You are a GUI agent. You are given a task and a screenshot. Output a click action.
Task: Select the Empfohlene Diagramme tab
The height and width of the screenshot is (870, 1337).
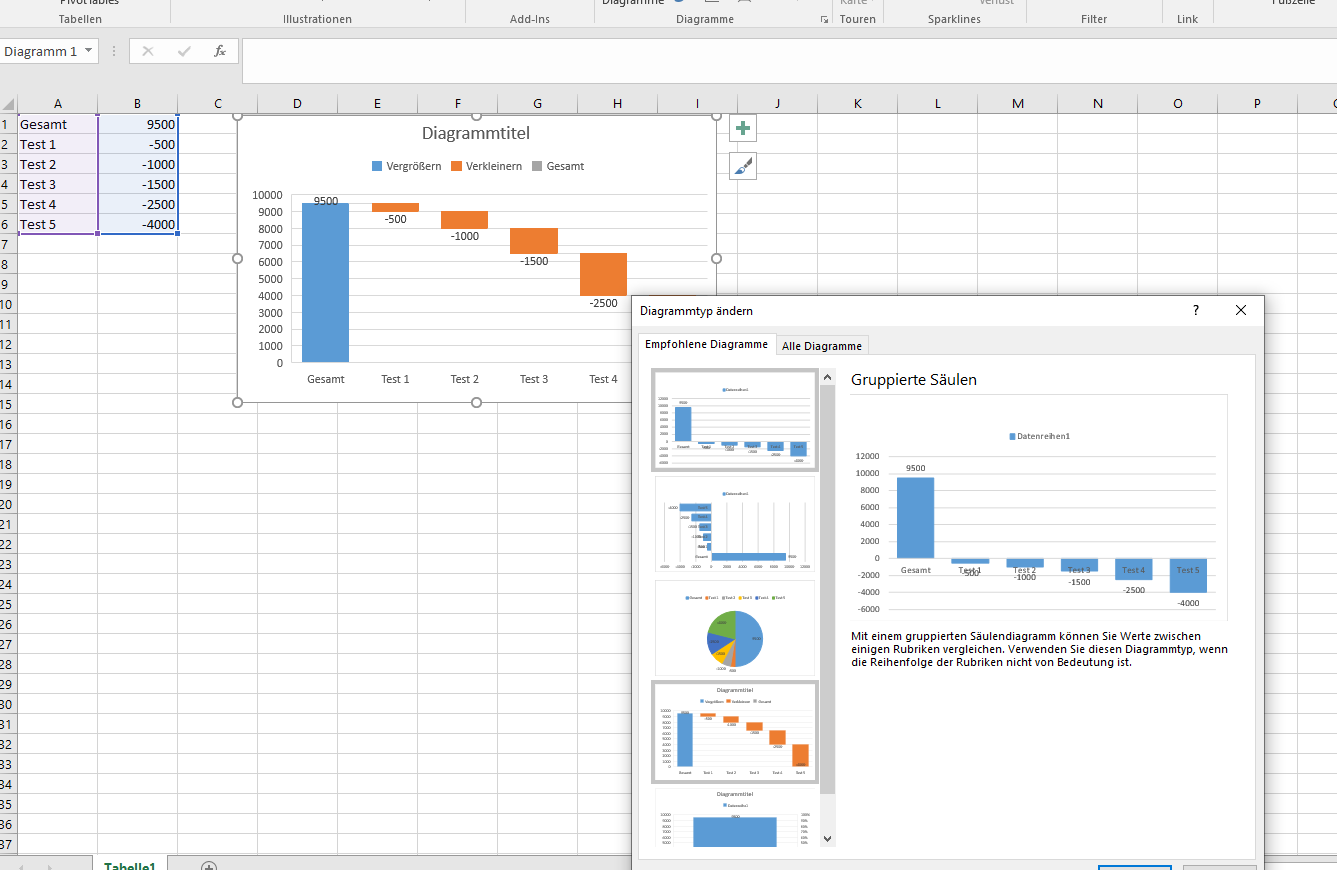point(707,344)
